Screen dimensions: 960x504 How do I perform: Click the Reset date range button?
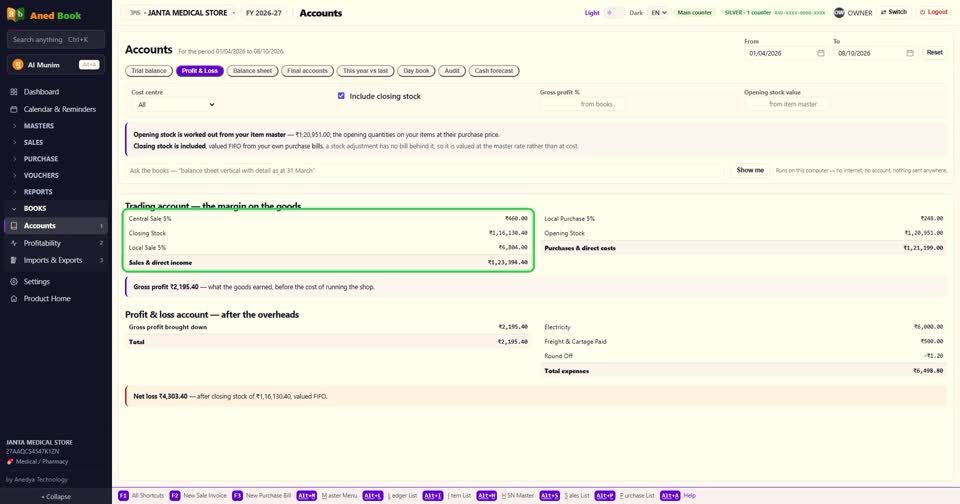pos(934,53)
